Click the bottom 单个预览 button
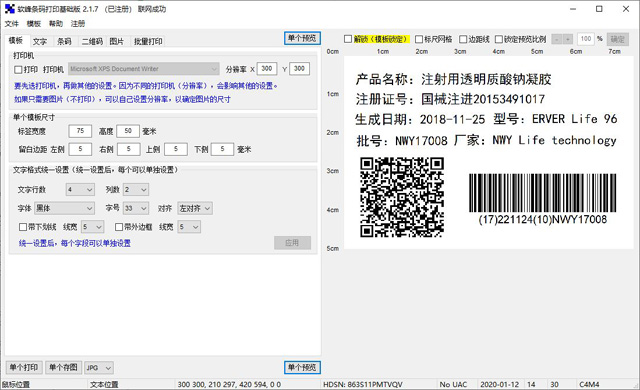640x390 pixels. (x=302, y=367)
